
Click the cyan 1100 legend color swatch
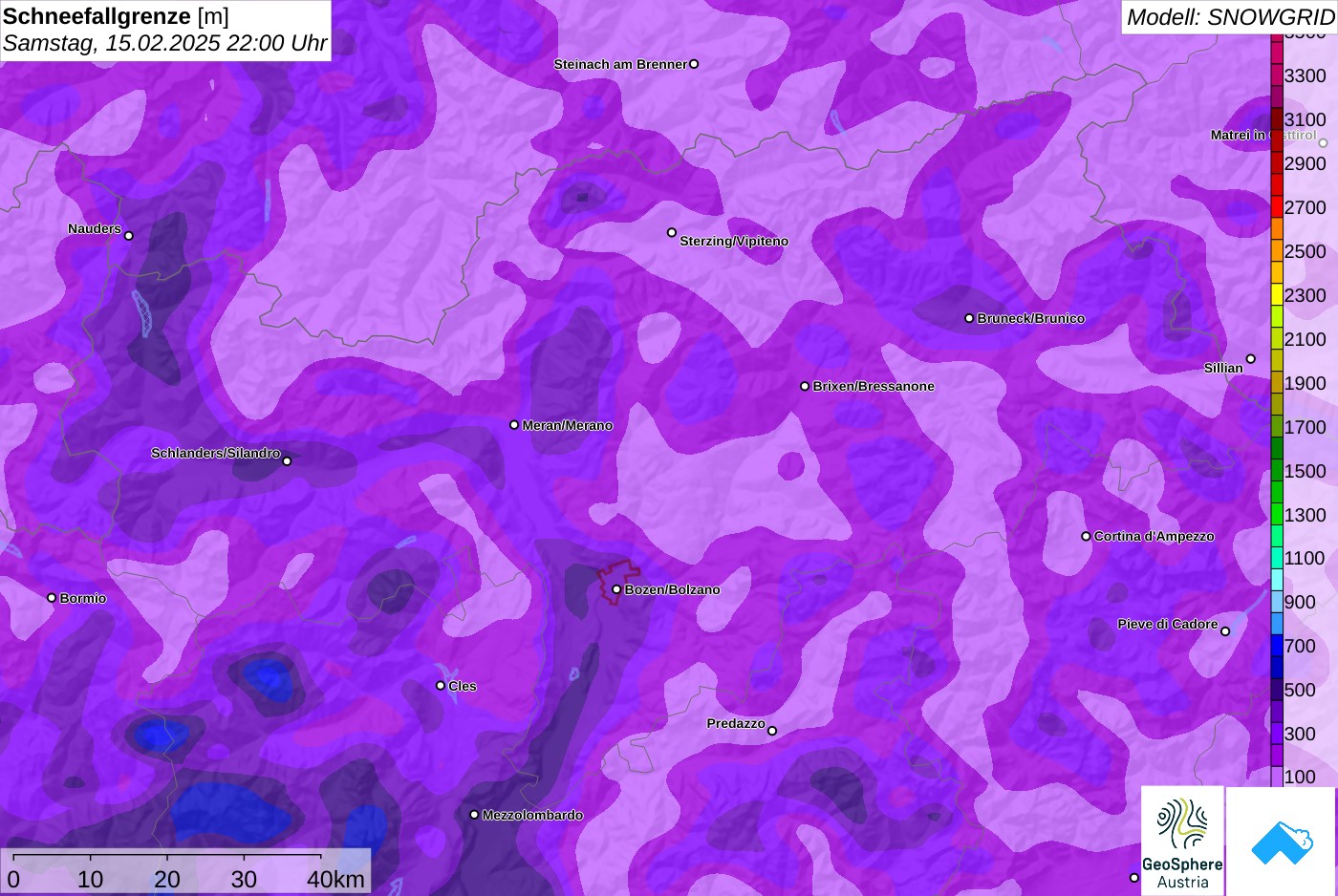(1277, 558)
